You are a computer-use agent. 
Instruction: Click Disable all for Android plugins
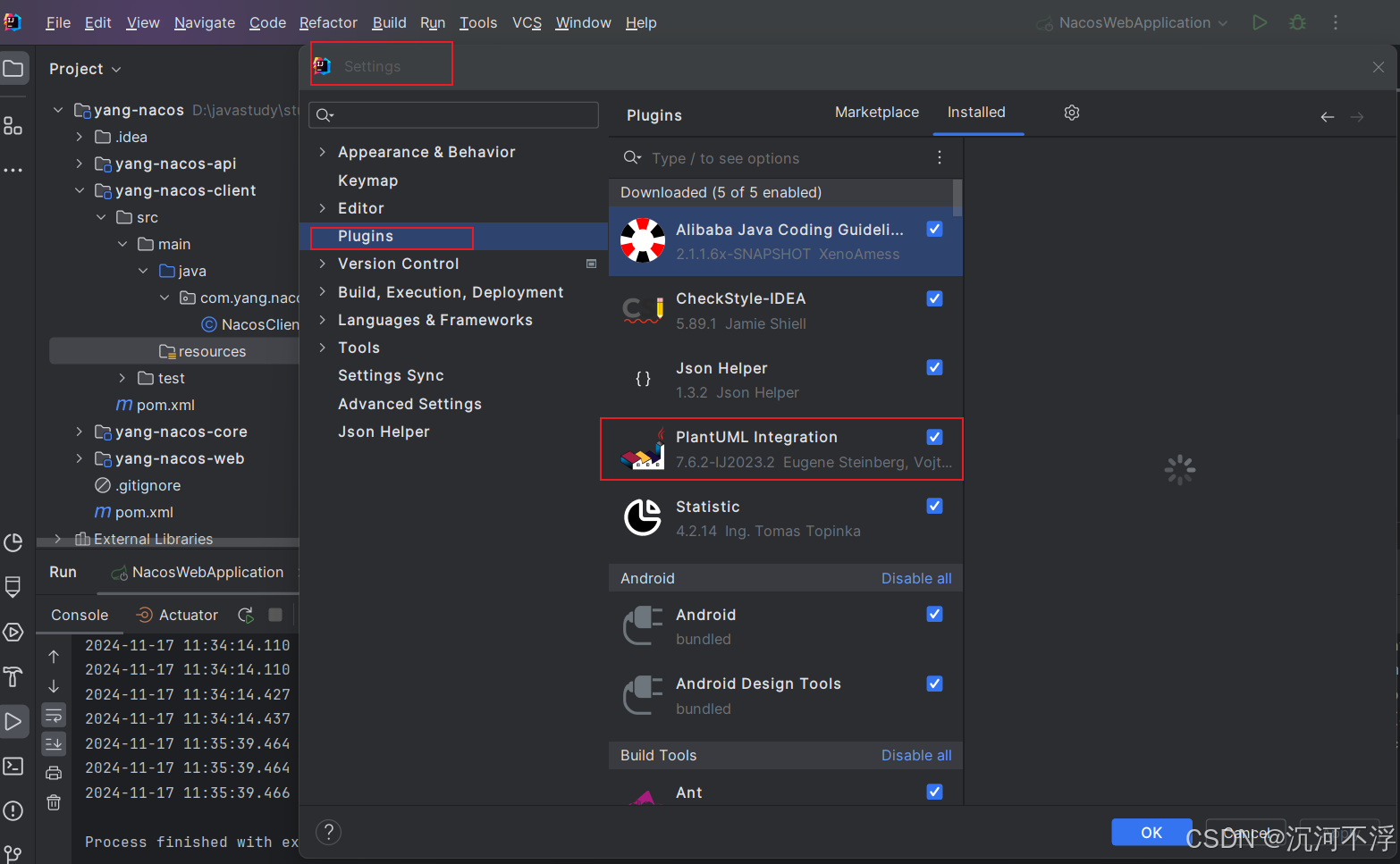coord(915,578)
